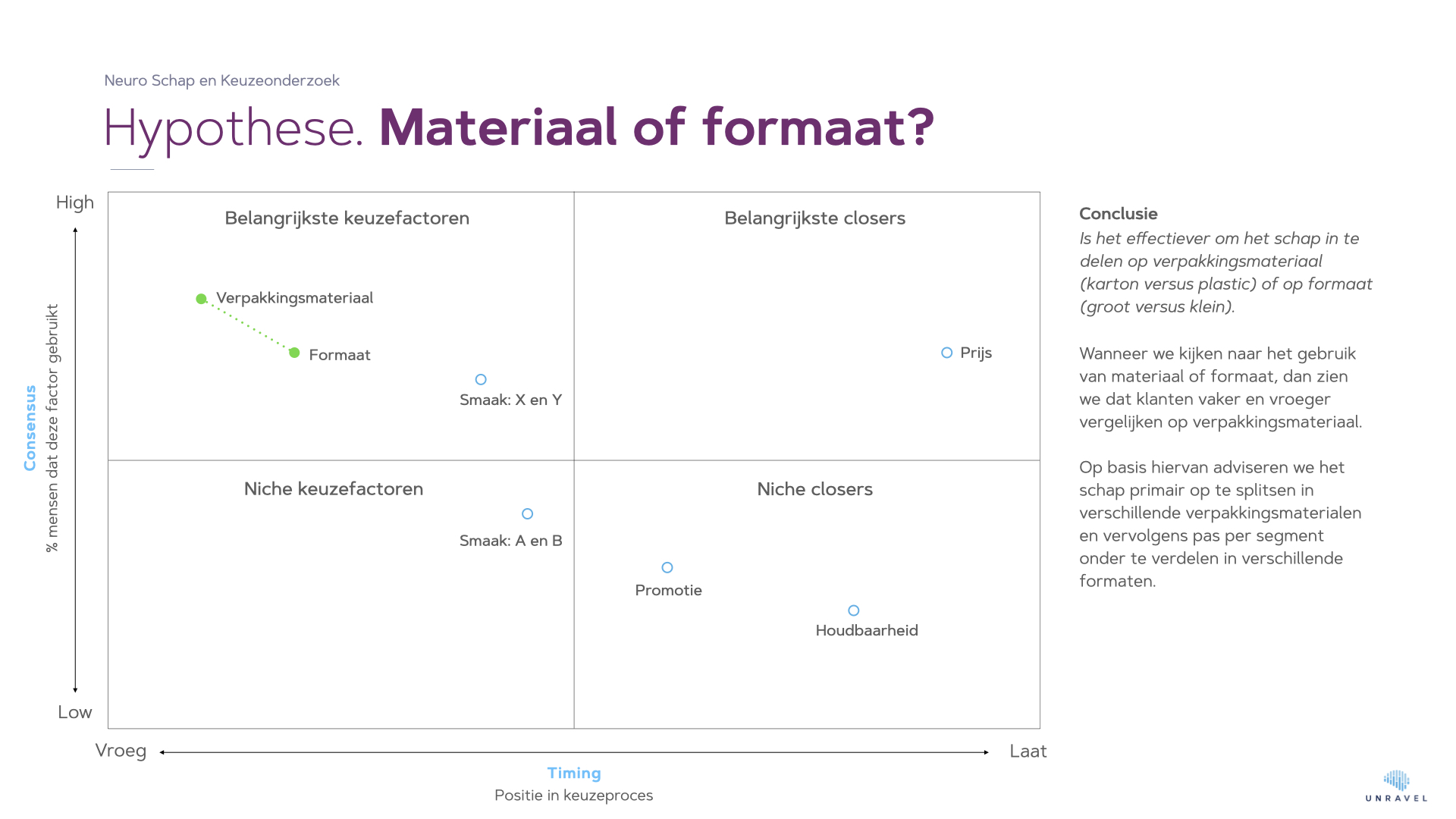Select the Niche closers quadrant heading
Image resolution: width=1456 pixels, height=819 pixels.
click(814, 489)
